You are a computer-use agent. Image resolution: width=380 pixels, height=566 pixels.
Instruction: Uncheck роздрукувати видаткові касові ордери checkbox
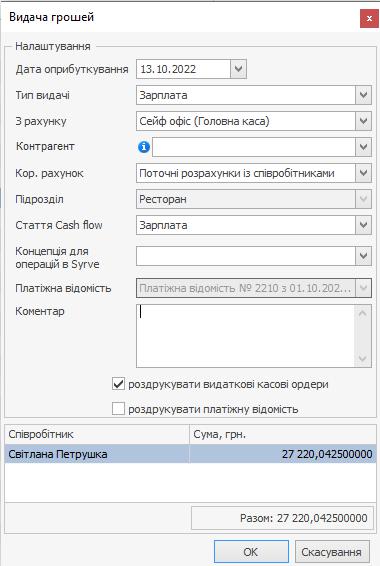[118, 384]
